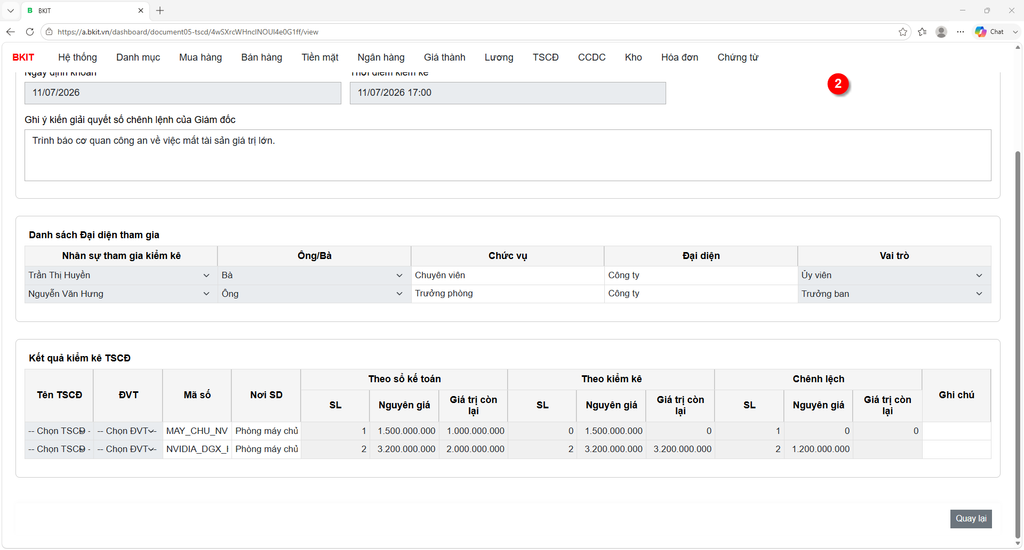The height and width of the screenshot is (550, 1024).
Task: Click the Quay lại button
Action: pyautogui.click(x=970, y=519)
